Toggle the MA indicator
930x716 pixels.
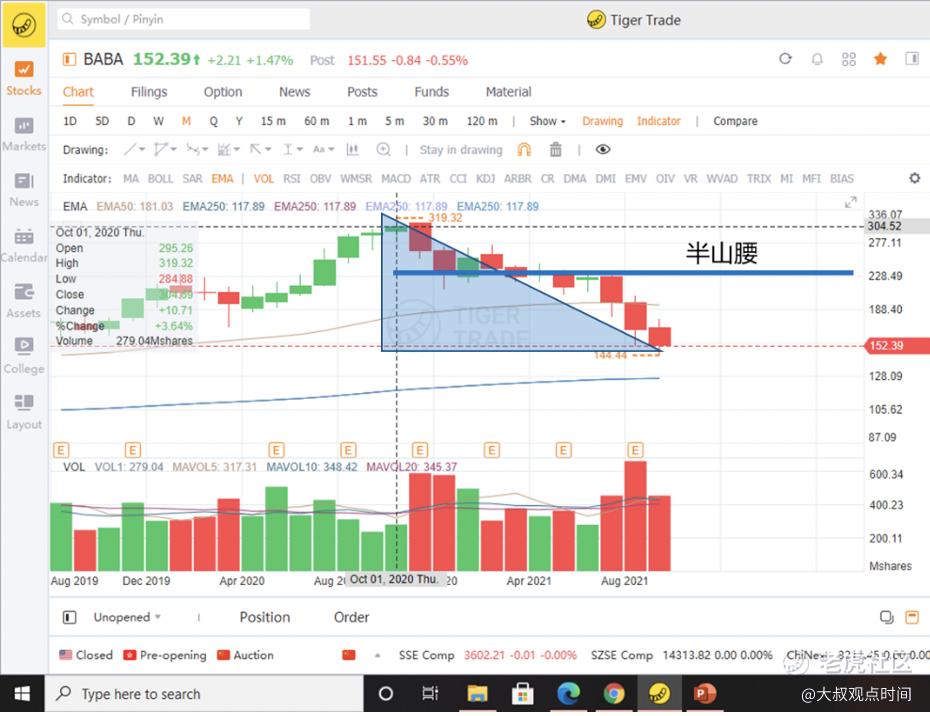point(131,179)
